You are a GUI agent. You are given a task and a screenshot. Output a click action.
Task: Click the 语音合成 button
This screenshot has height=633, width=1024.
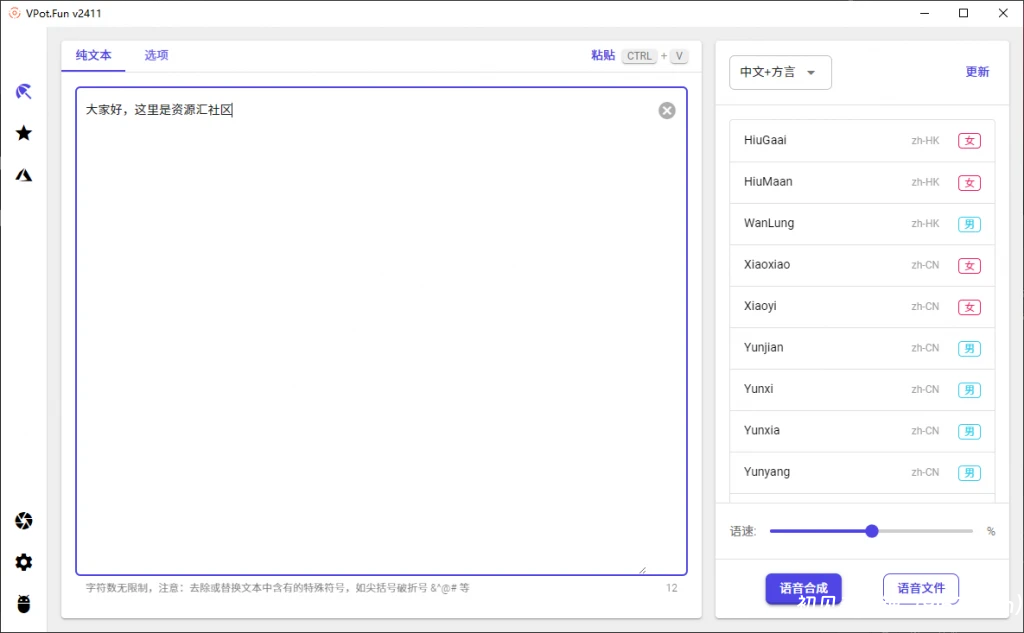coord(804,589)
